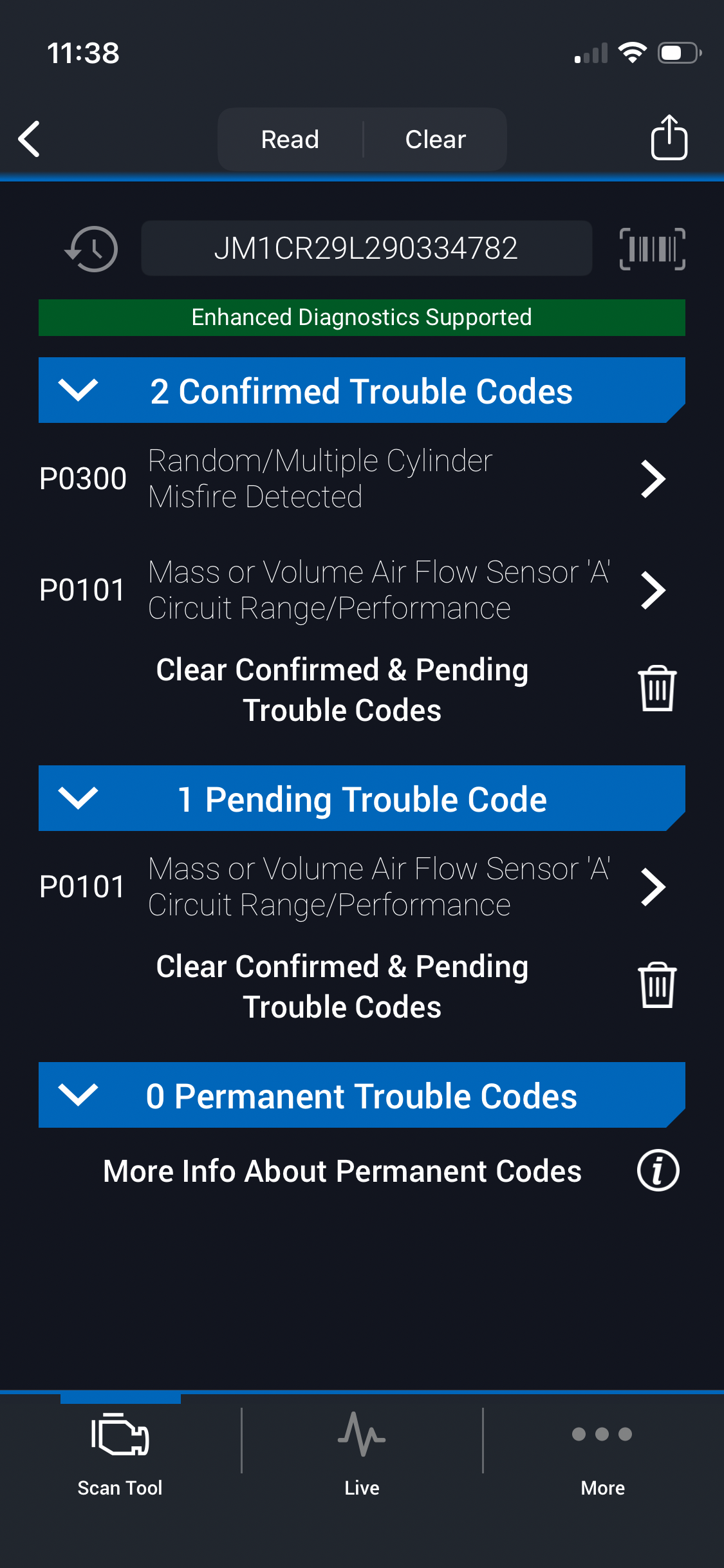Viewport: 724px width, 1568px height.
Task: Tap the back arrow icon
Action: [x=30, y=139]
